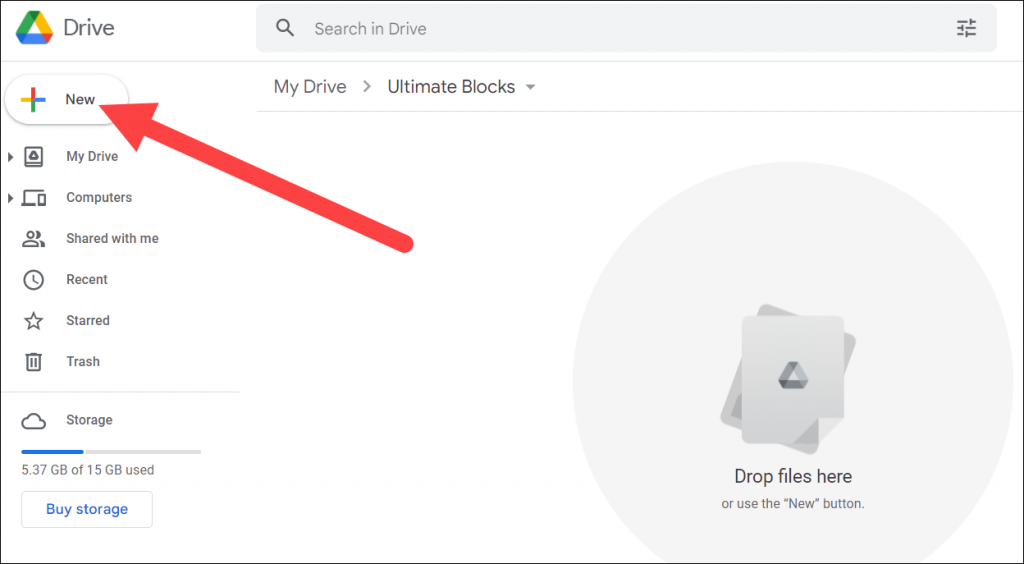Click the New button
Viewport: 1024px width, 564px height.
pyautogui.click(x=66, y=99)
